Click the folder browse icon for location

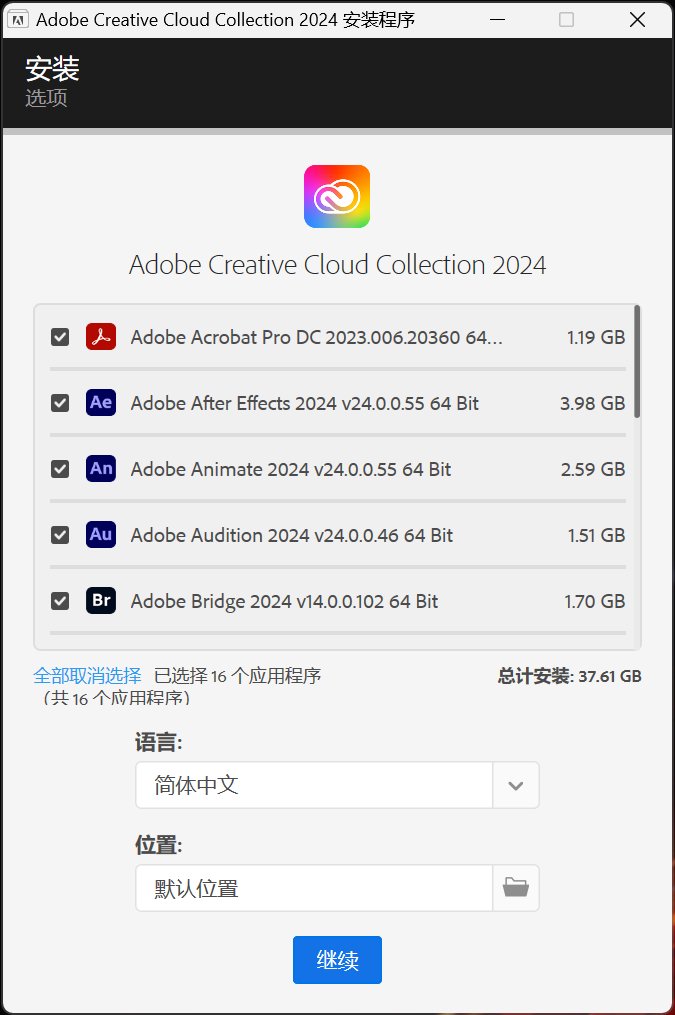pyautogui.click(x=516, y=888)
